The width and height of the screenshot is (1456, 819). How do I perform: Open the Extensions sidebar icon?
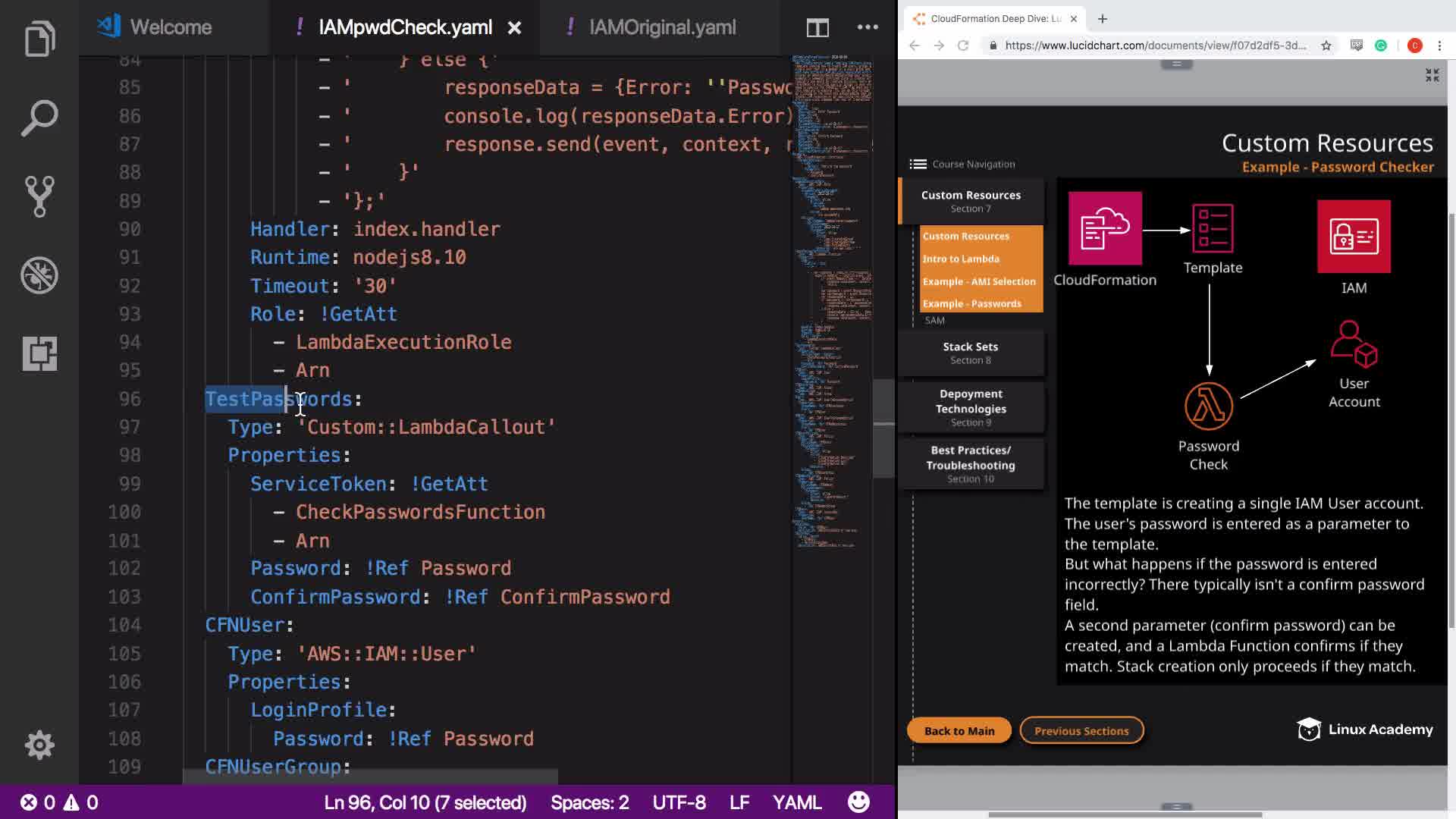(39, 353)
